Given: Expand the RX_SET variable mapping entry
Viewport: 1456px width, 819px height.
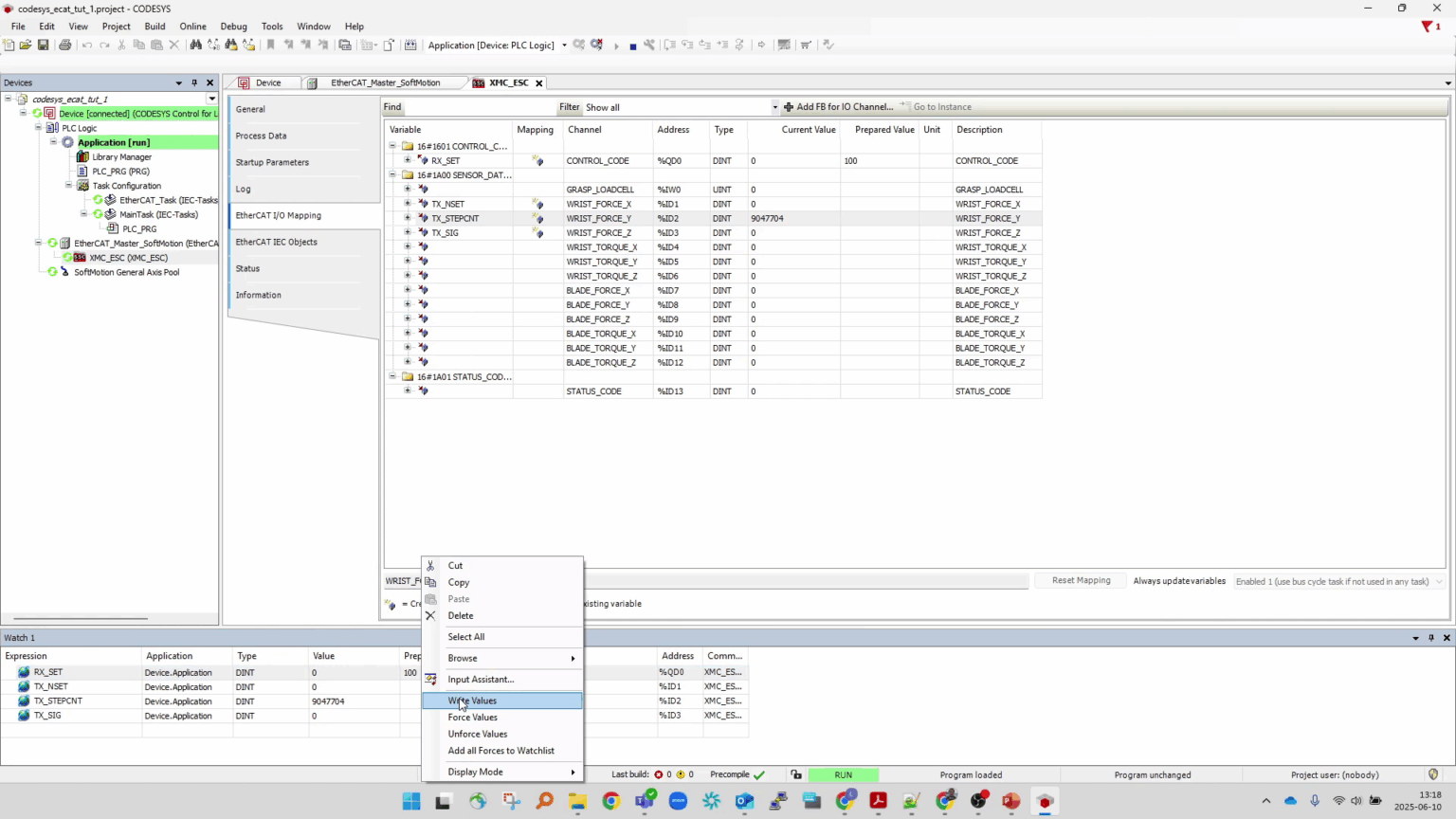Looking at the screenshot, I should 408,160.
